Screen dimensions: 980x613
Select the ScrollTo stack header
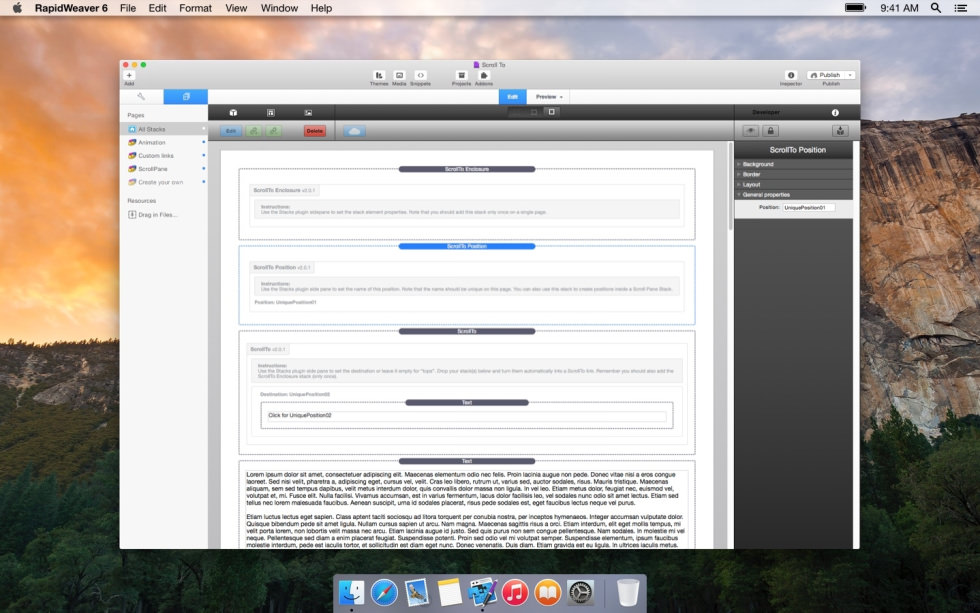467,331
